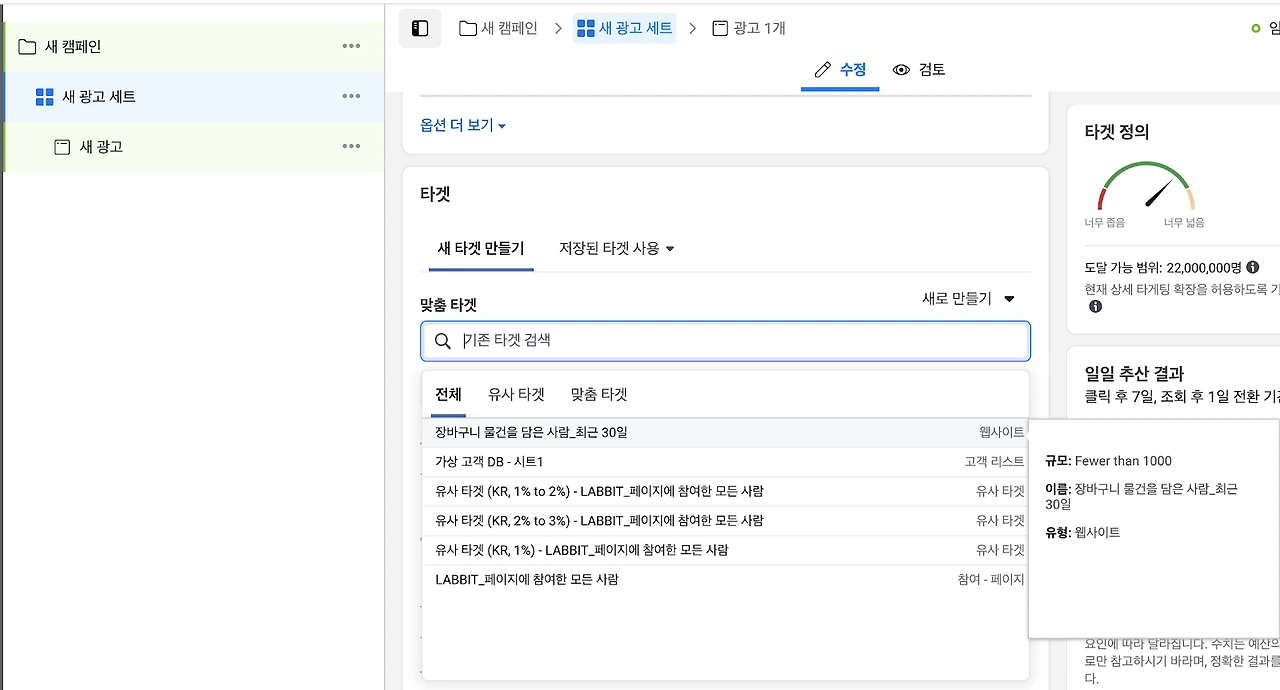Click the ad icon in breadcrumb
The image size is (1280, 690).
click(720, 28)
